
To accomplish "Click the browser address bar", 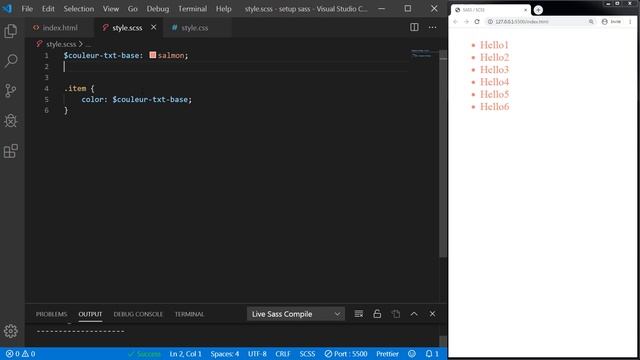I will (541, 22).
